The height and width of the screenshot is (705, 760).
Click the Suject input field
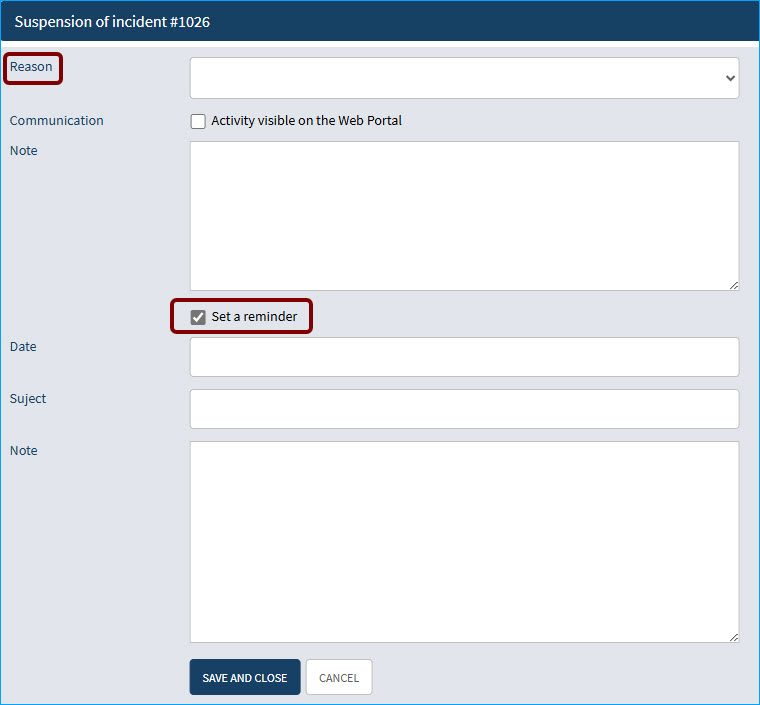pos(464,409)
